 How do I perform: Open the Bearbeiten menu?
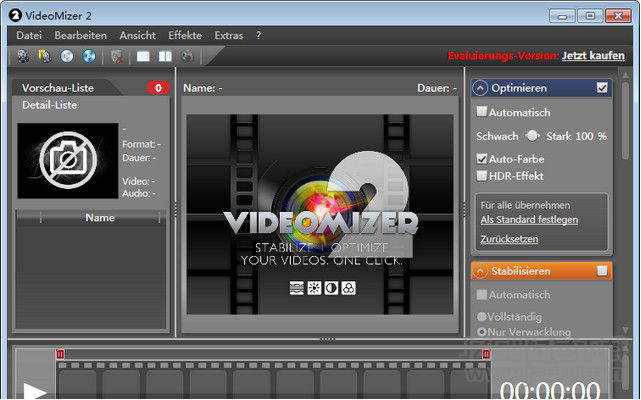point(81,36)
